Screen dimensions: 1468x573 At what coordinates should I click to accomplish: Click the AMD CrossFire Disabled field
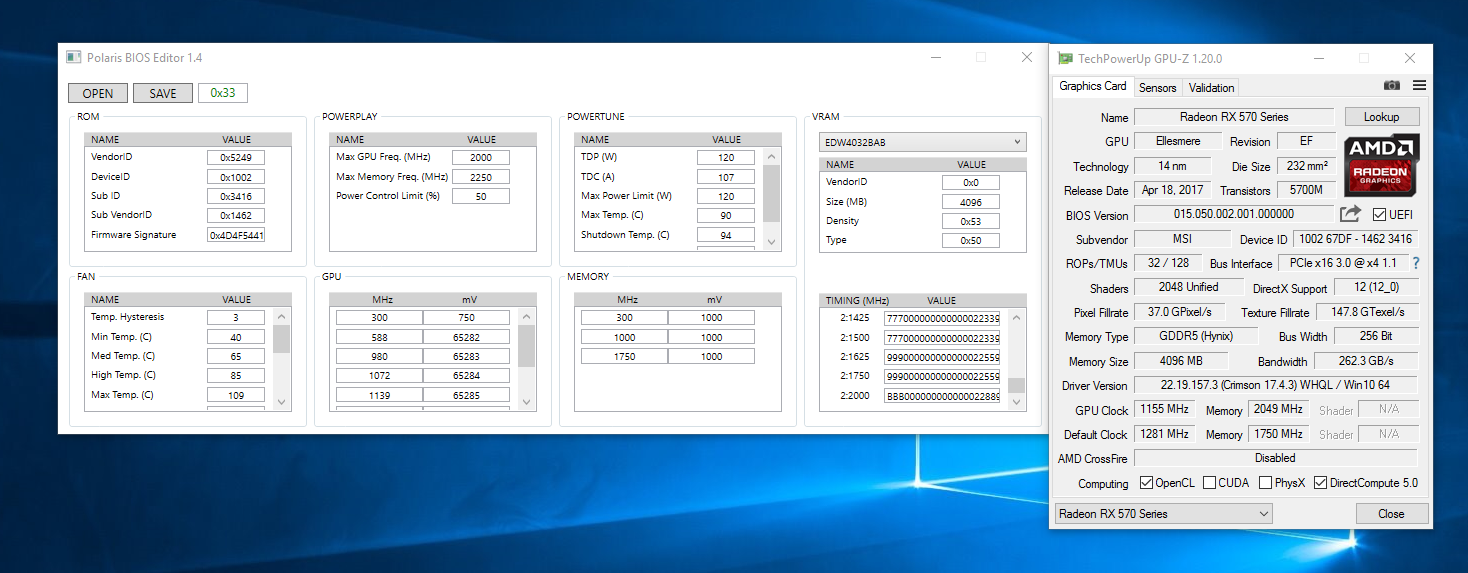(x=1276, y=458)
